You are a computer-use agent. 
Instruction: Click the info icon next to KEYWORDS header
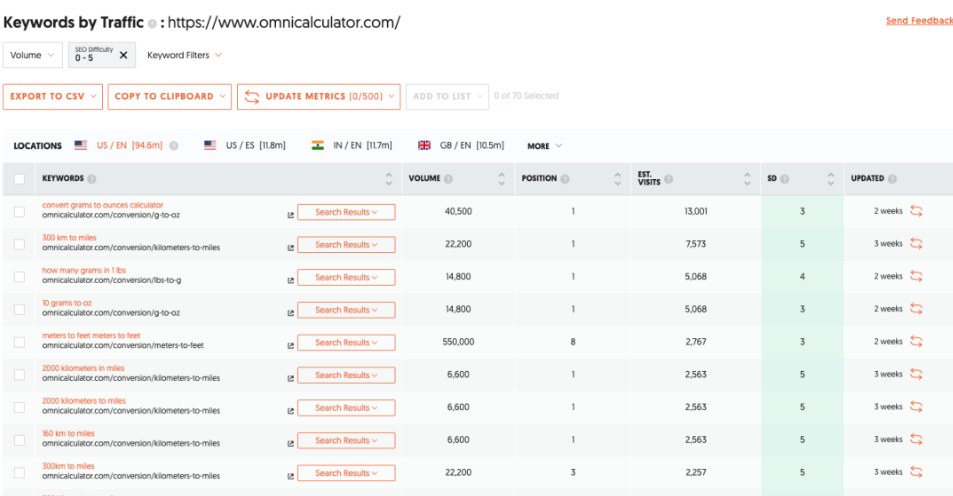click(92, 179)
